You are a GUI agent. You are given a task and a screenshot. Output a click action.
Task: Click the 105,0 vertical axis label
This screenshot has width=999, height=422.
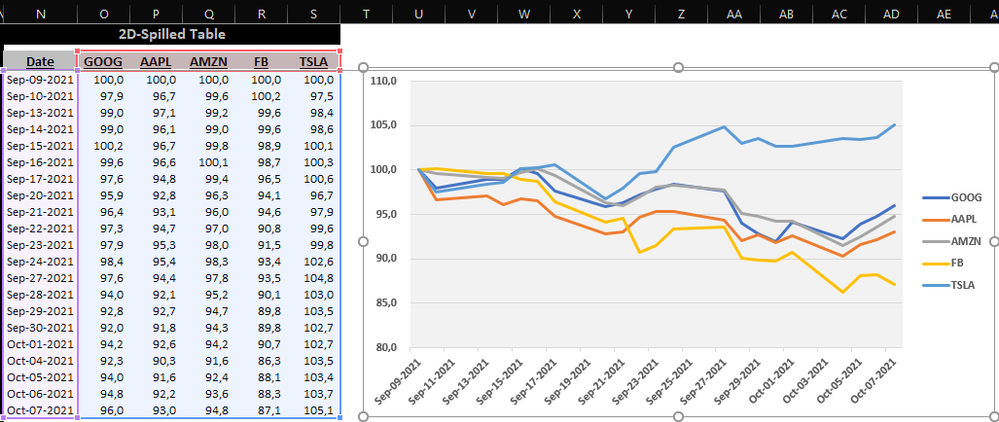pos(385,126)
